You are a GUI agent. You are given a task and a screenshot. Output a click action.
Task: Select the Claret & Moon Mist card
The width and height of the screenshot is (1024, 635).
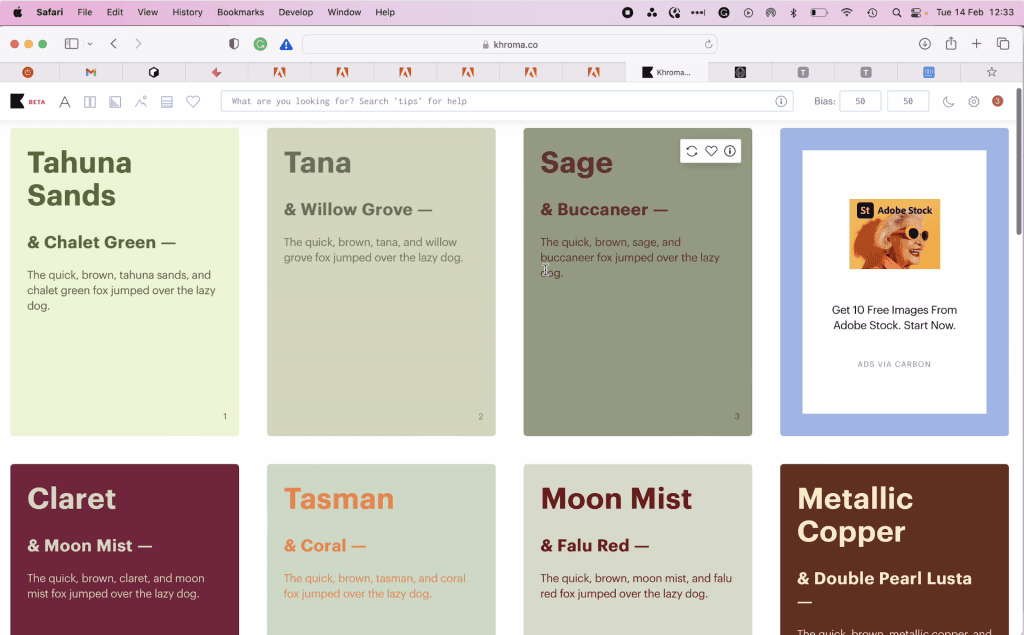125,549
